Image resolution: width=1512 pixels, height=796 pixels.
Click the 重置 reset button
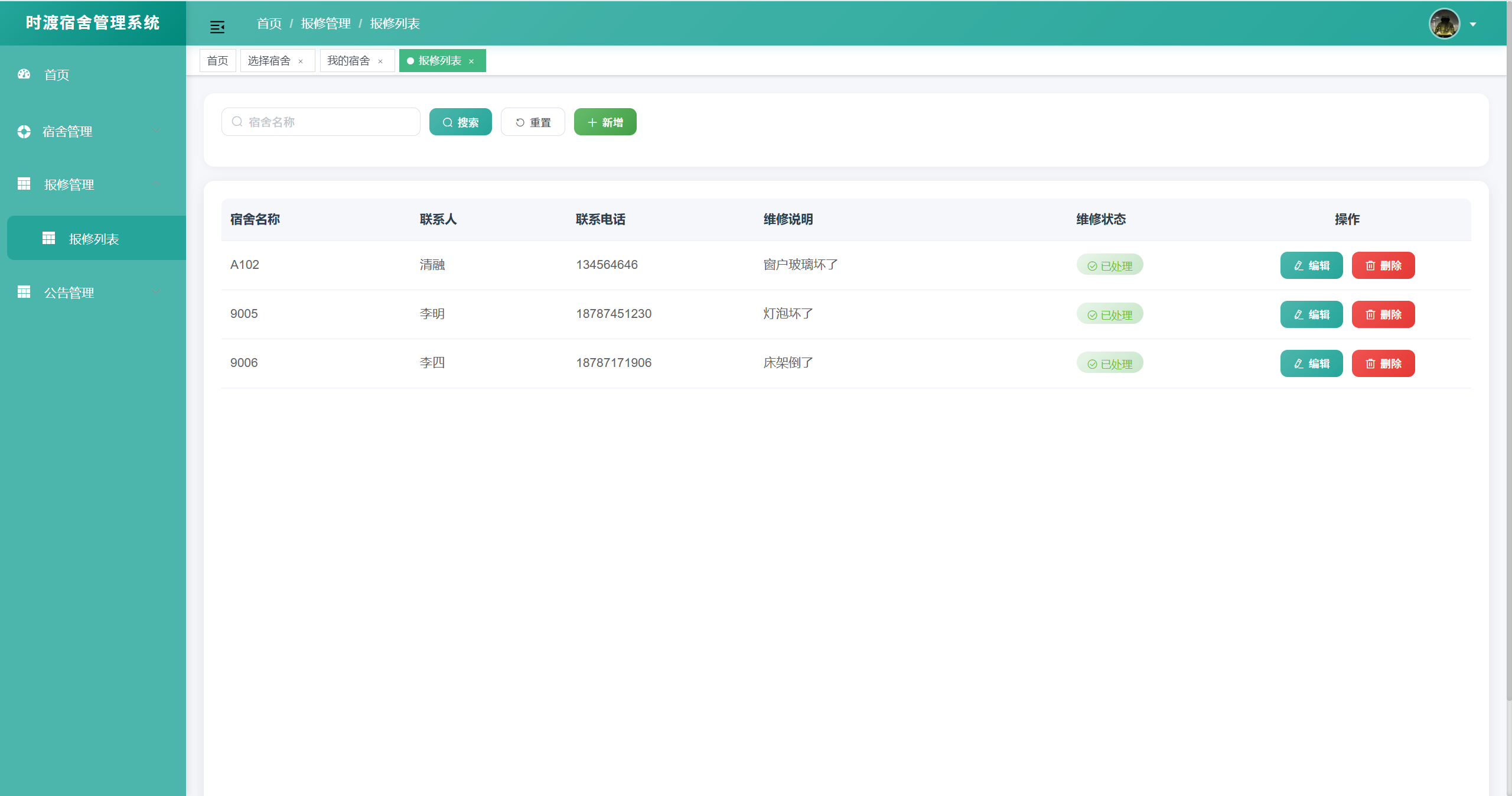pyautogui.click(x=533, y=122)
